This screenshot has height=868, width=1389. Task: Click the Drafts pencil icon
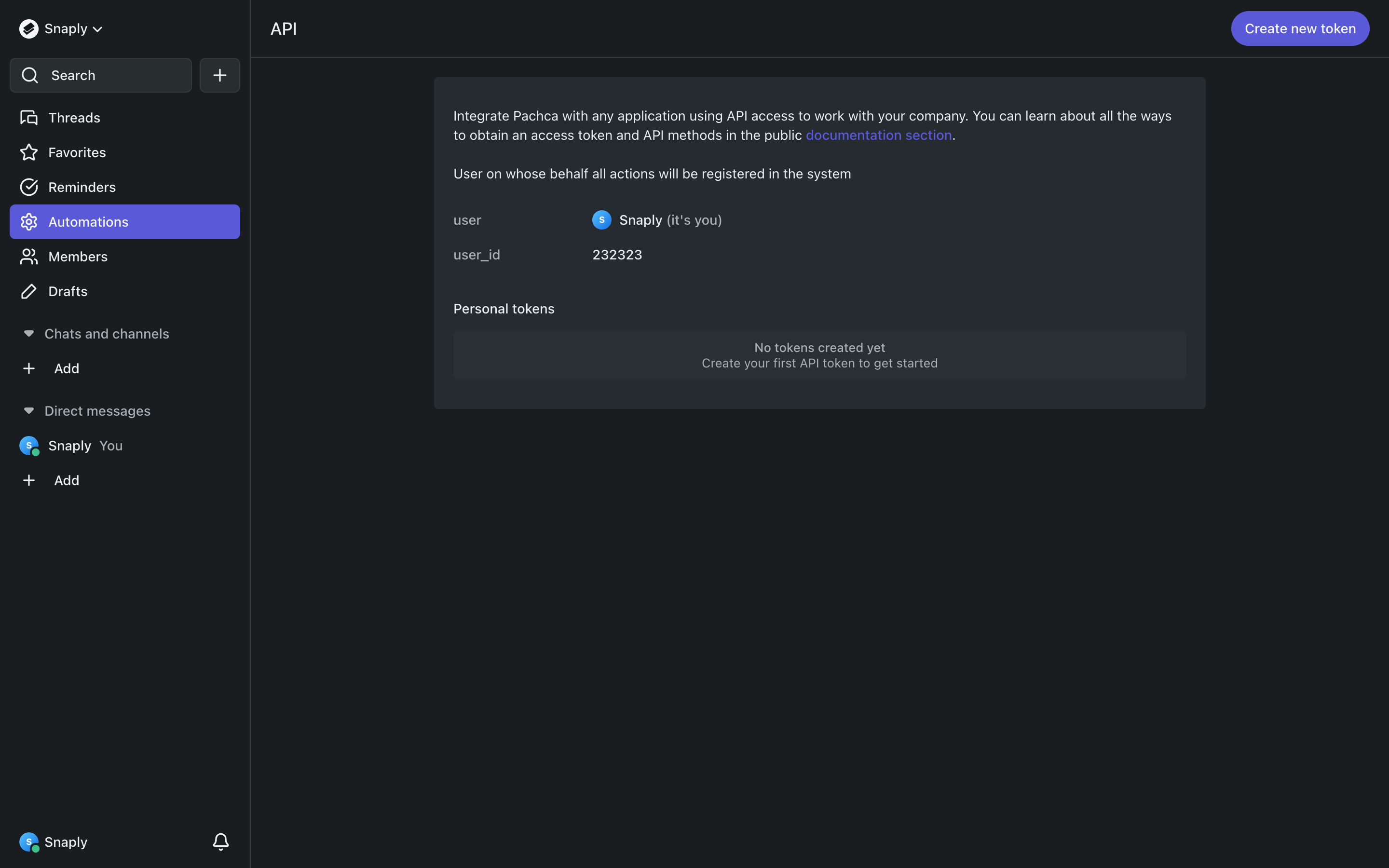[29, 291]
